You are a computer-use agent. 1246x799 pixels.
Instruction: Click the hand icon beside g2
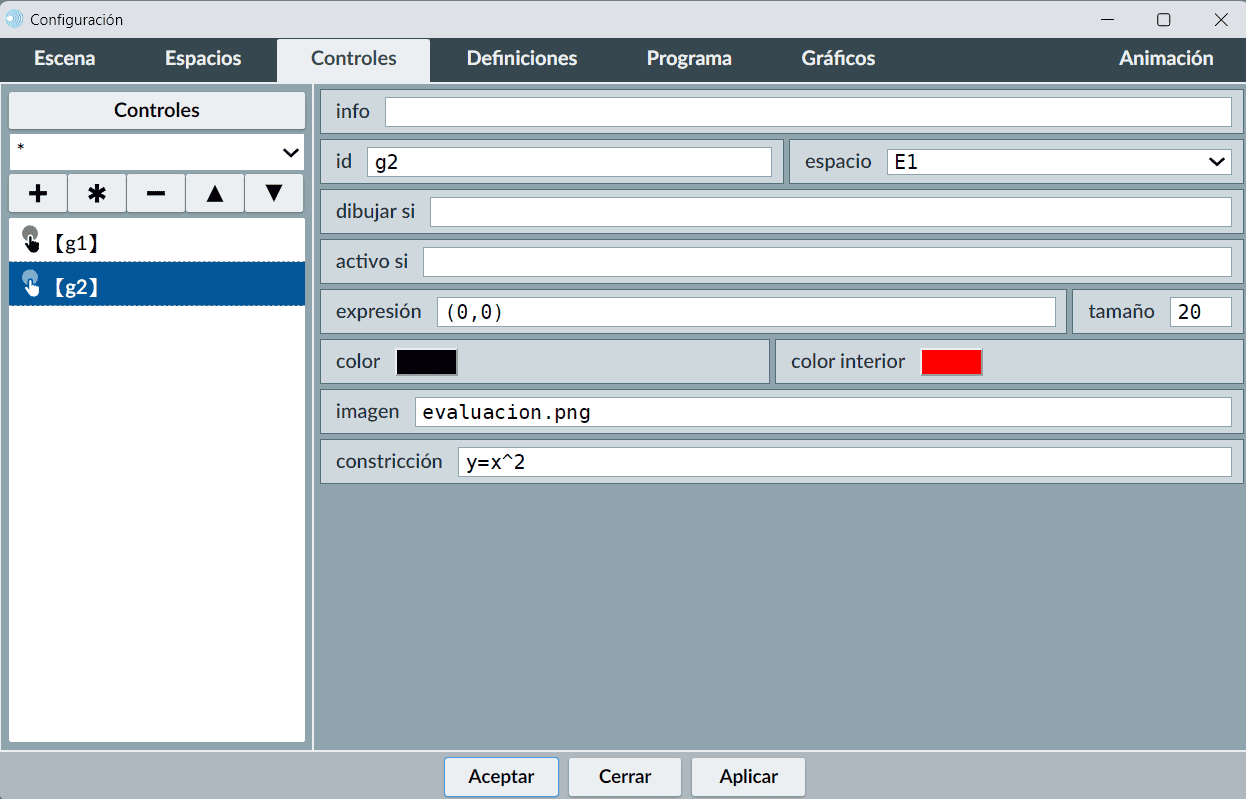31,285
